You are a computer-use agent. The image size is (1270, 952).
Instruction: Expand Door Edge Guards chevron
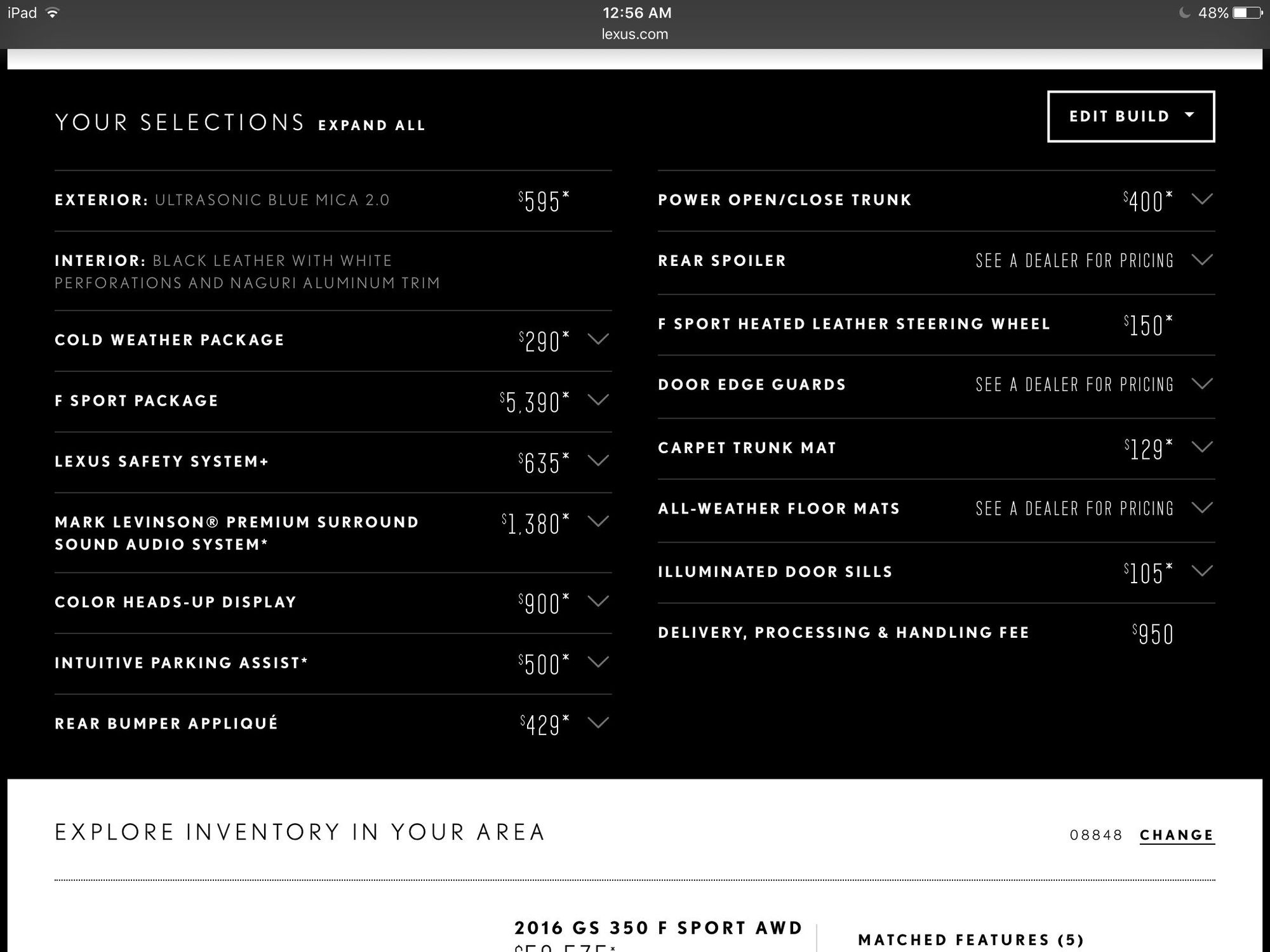click(x=1202, y=383)
